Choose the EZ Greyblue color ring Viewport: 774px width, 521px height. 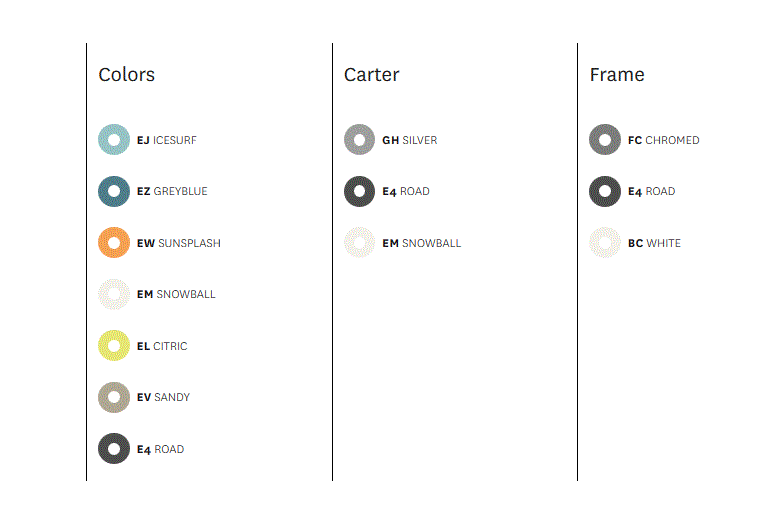point(114,191)
